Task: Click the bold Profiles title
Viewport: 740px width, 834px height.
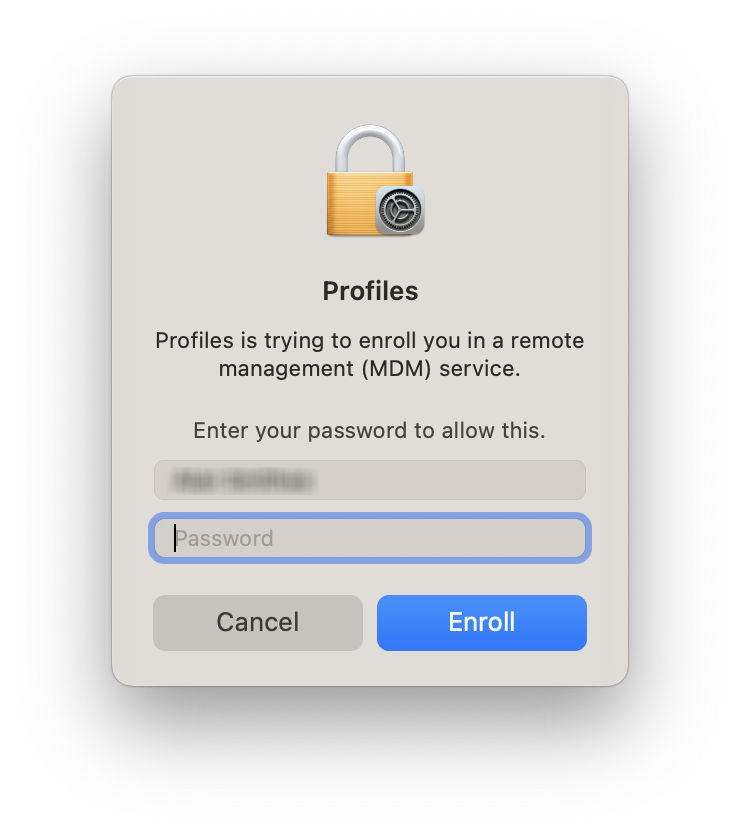Action: point(370,291)
